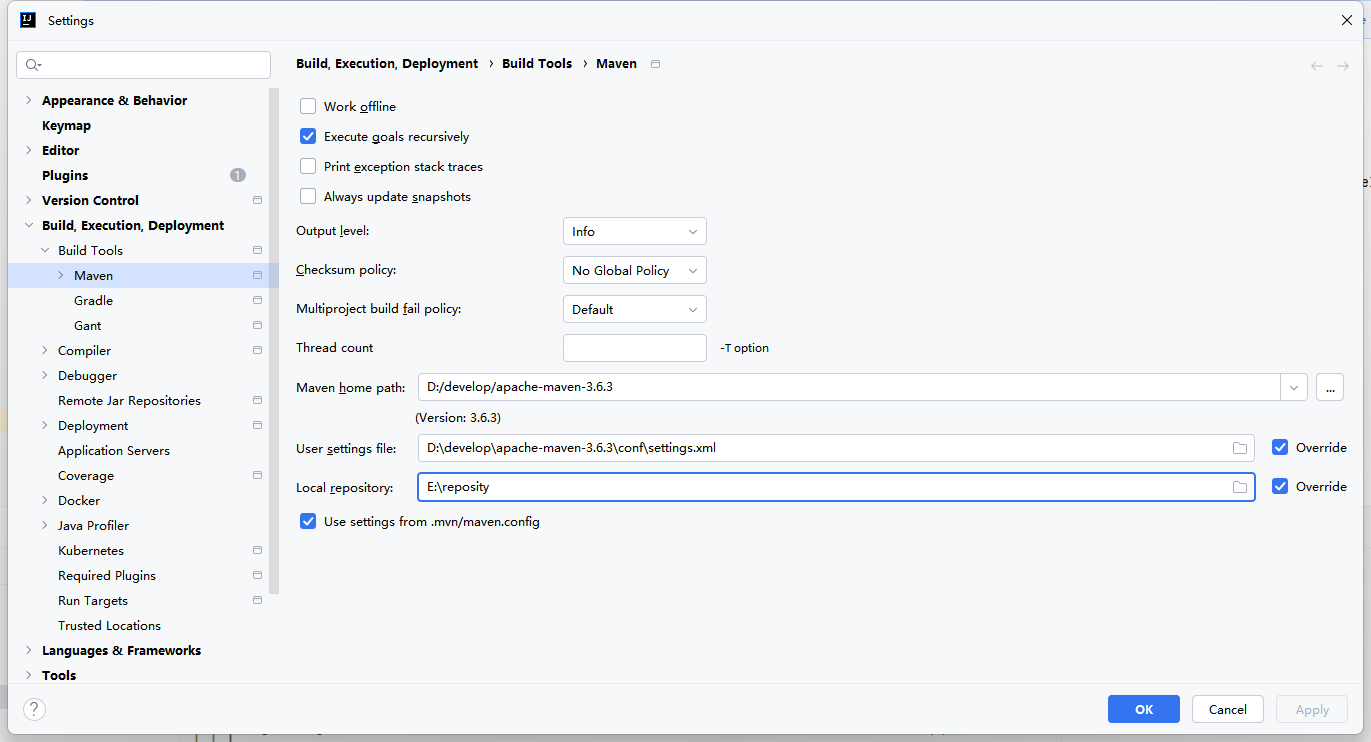Enable the Work offline checkbox
This screenshot has height=742, width=1371.
pos(308,107)
